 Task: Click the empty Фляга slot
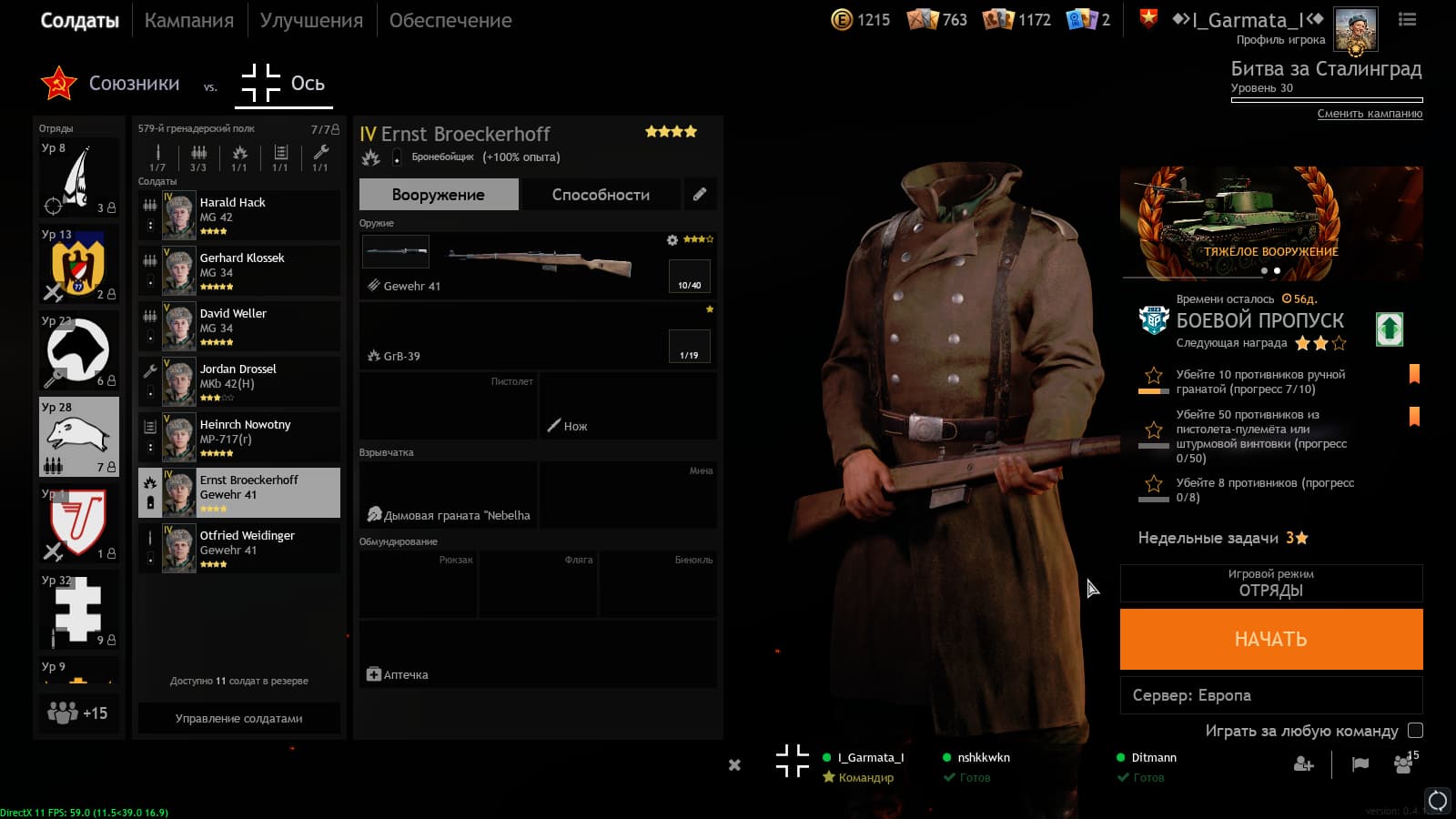click(x=539, y=583)
